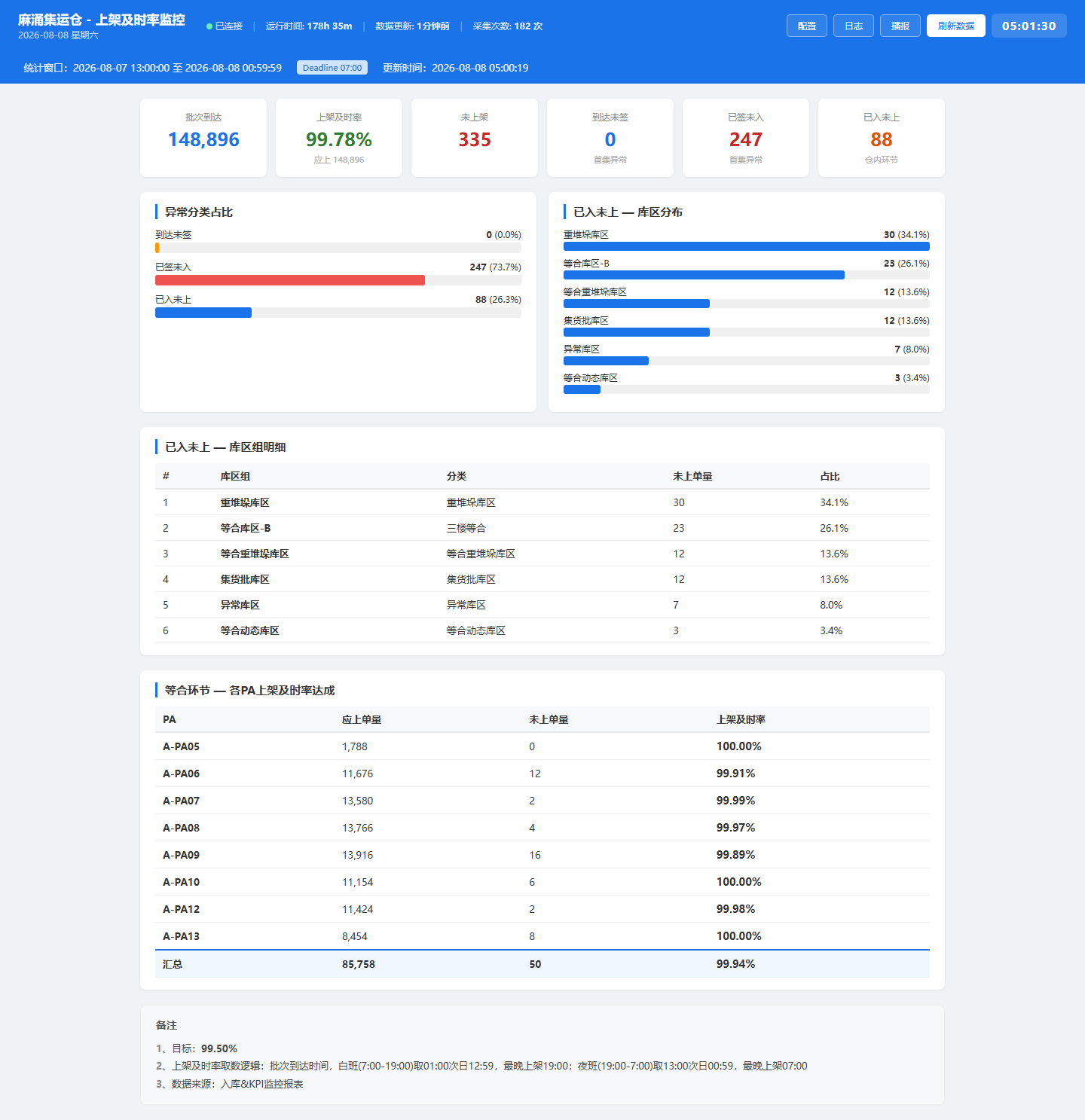Open the 已签未入 247 card
Viewport: 1085px width, 1120px height.
point(746,138)
